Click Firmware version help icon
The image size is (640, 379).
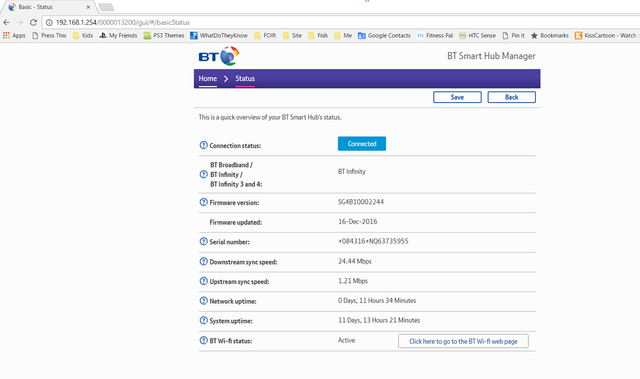[203, 202]
